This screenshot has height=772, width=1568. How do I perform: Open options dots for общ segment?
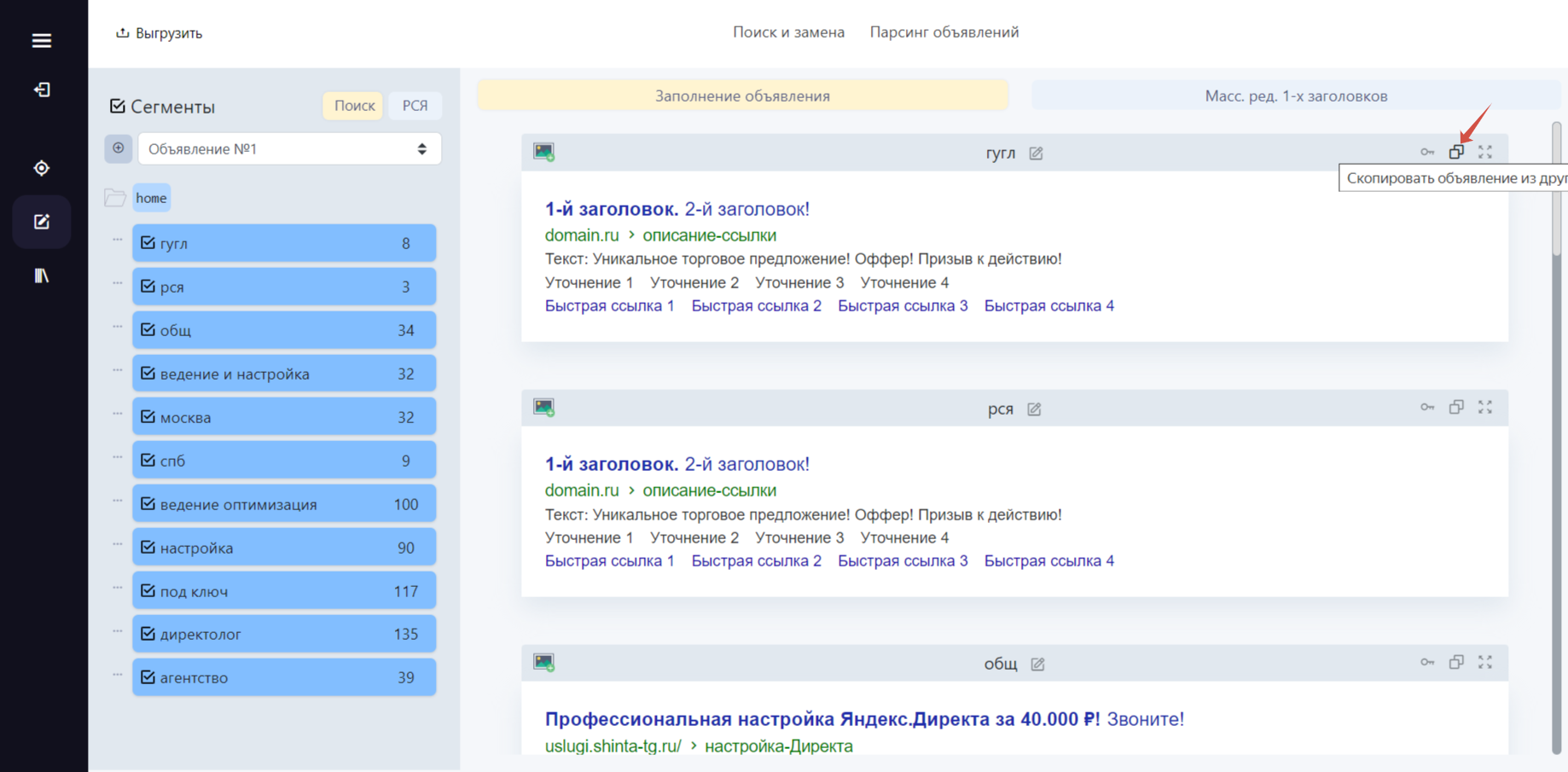[x=118, y=327]
